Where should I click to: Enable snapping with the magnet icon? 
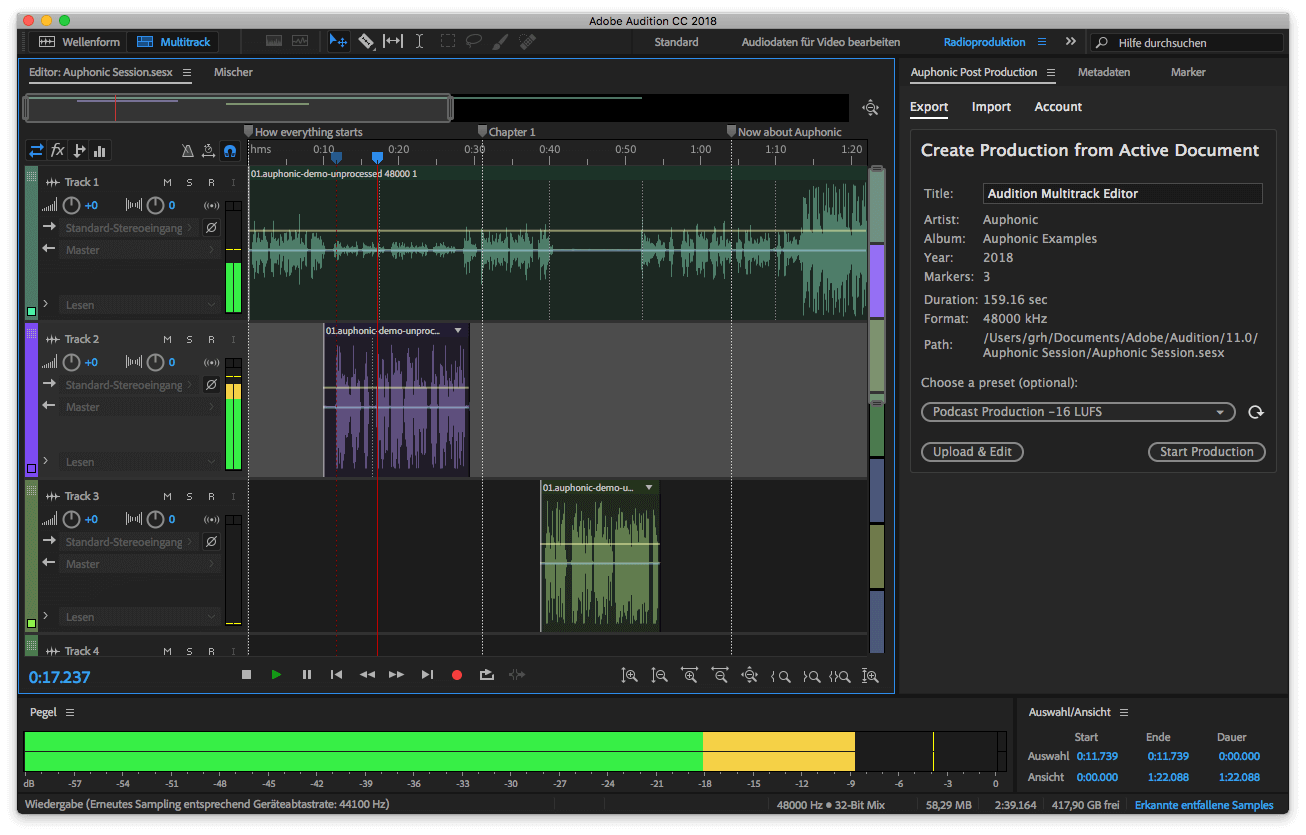232,150
